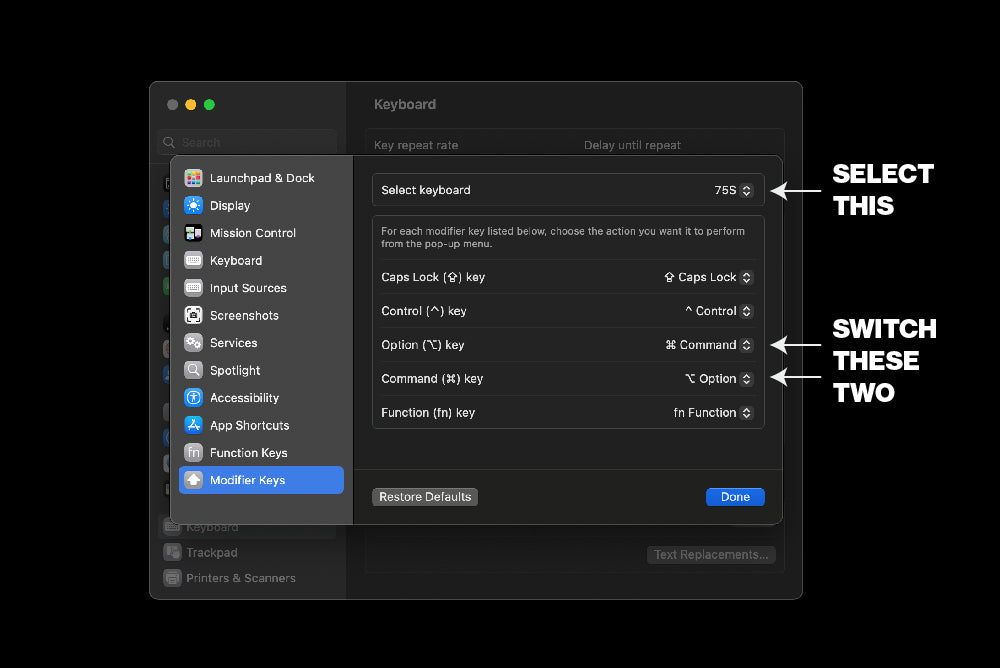Screen dimensions: 1000x668
Task: Open the Control key action dropdown
Action: [x=718, y=311]
